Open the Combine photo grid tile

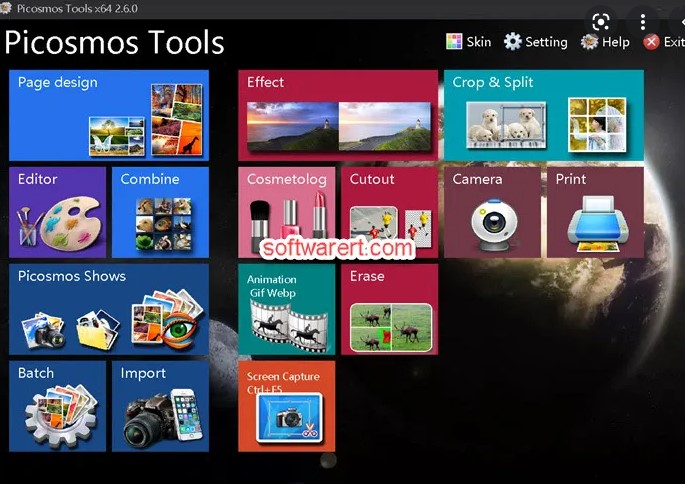click(x=160, y=212)
